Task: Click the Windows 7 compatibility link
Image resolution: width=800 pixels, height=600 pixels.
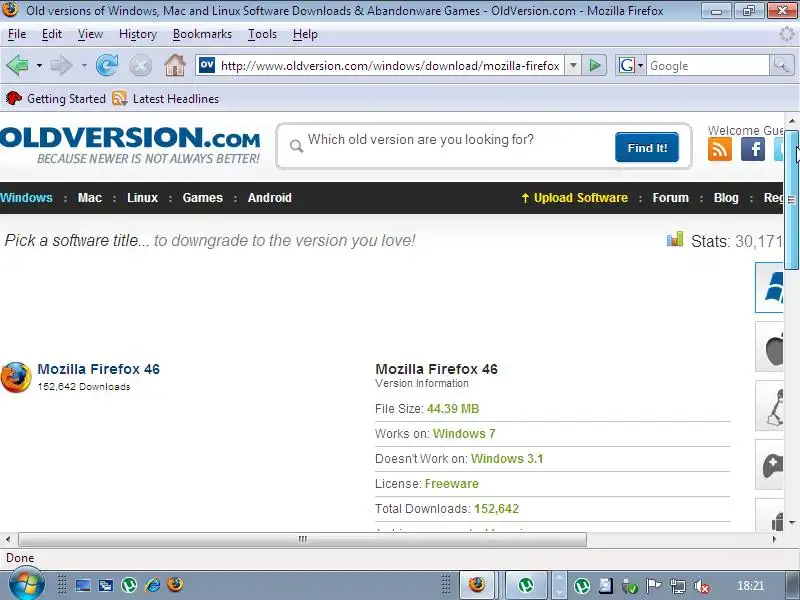Action: click(464, 434)
